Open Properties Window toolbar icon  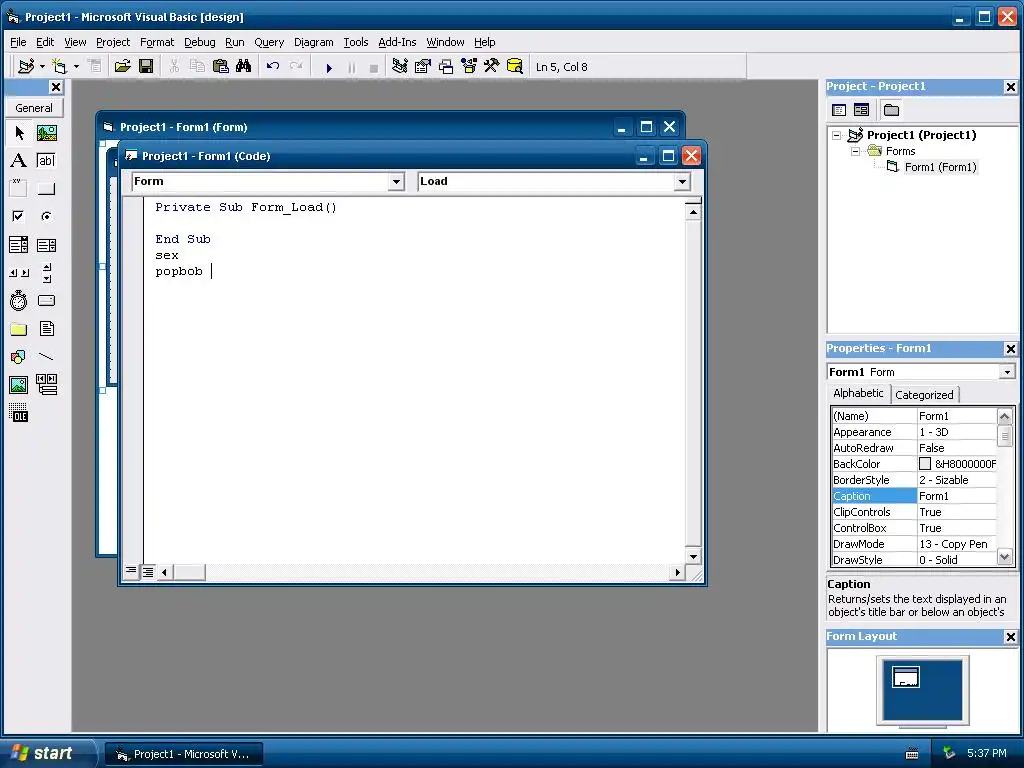[423, 66]
